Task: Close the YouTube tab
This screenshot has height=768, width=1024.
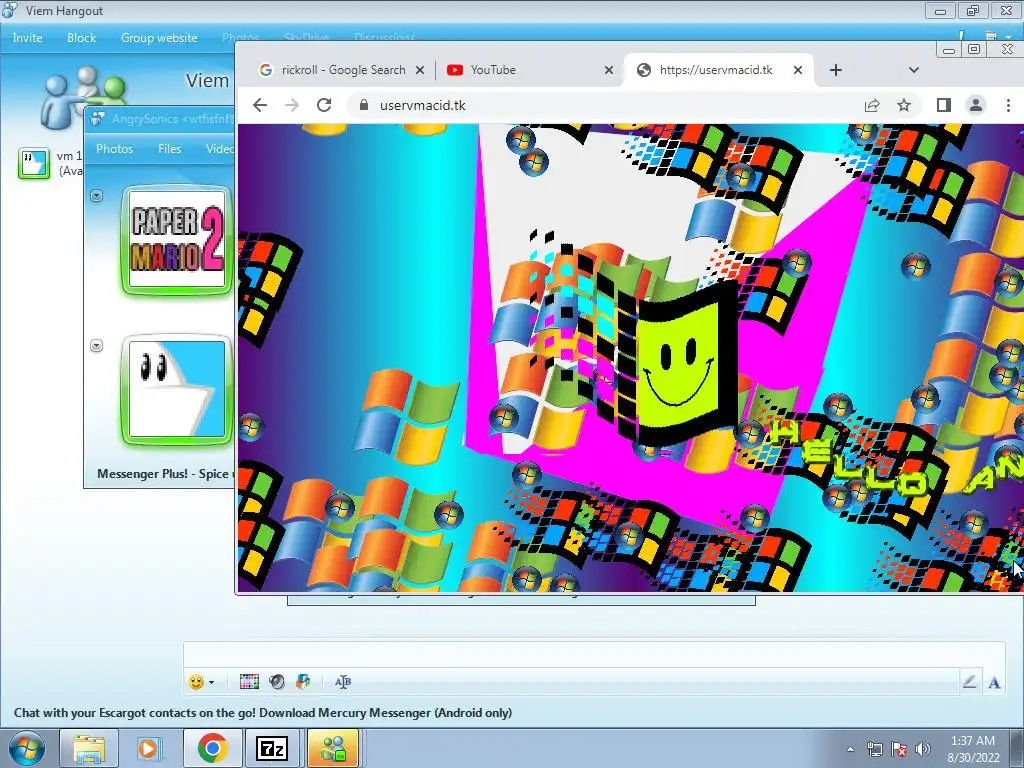Action: [609, 70]
